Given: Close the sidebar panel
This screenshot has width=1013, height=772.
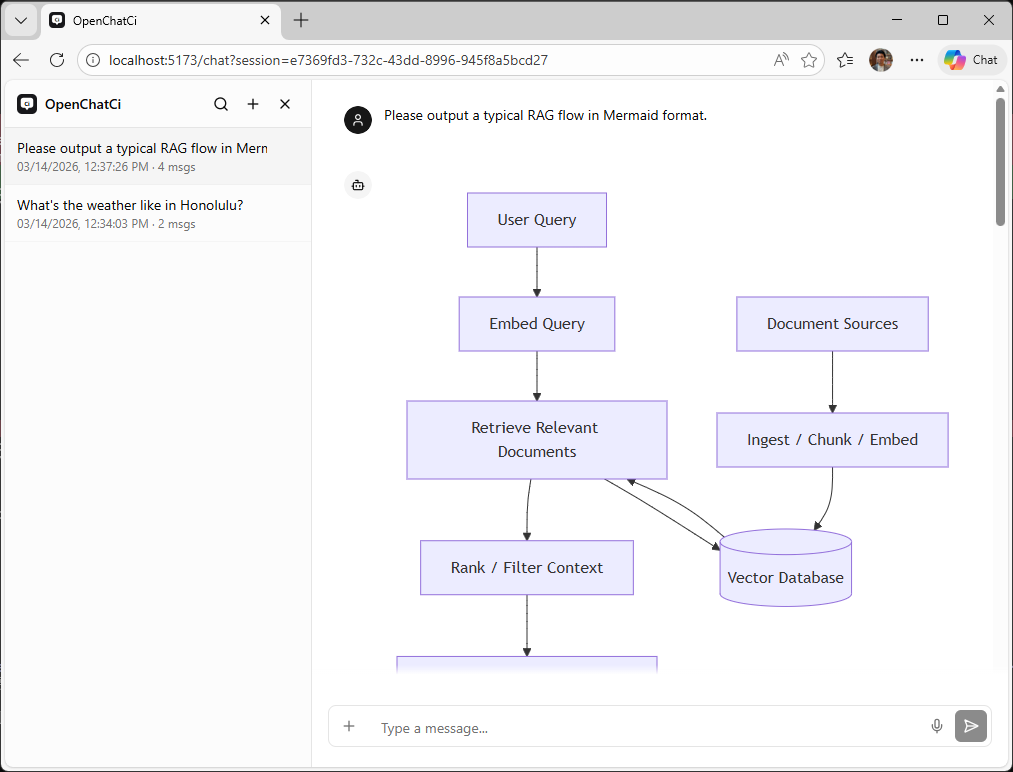Looking at the screenshot, I should tap(285, 104).
